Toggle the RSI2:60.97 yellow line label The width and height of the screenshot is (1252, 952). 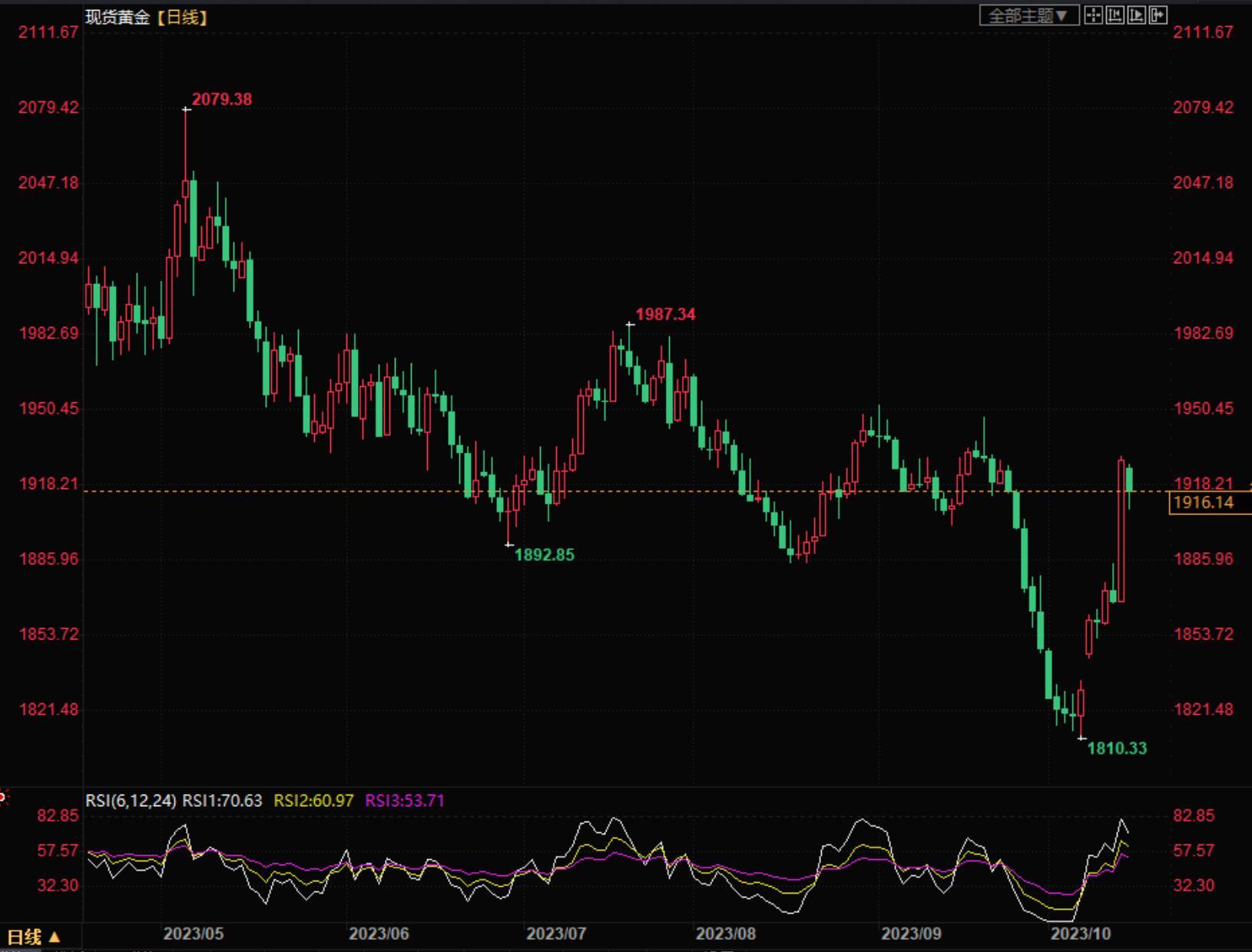click(x=313, y=801)
